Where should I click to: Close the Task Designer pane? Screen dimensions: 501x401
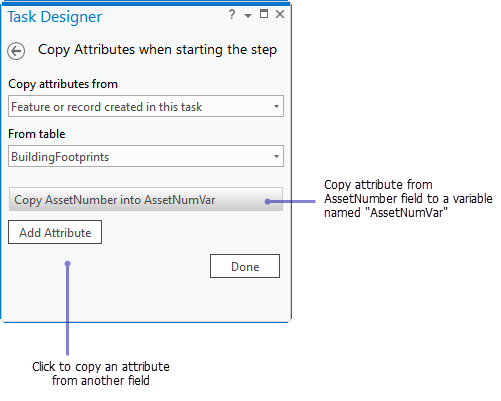280,14
